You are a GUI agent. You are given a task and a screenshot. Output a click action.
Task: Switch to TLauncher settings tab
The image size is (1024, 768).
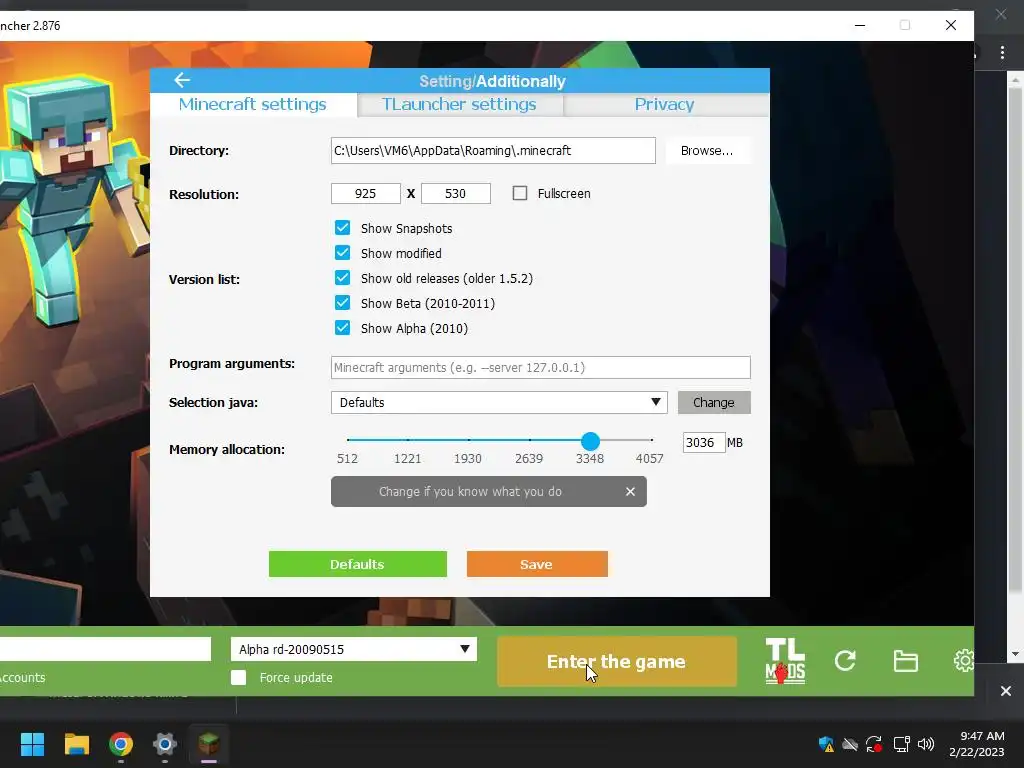459,104
